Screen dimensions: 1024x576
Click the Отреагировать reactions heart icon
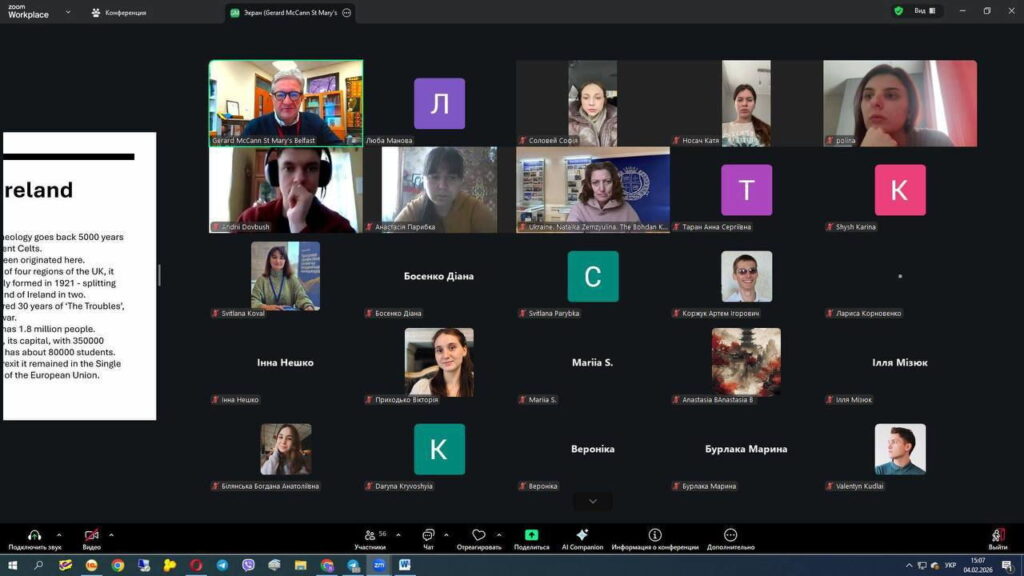[479, 535]
